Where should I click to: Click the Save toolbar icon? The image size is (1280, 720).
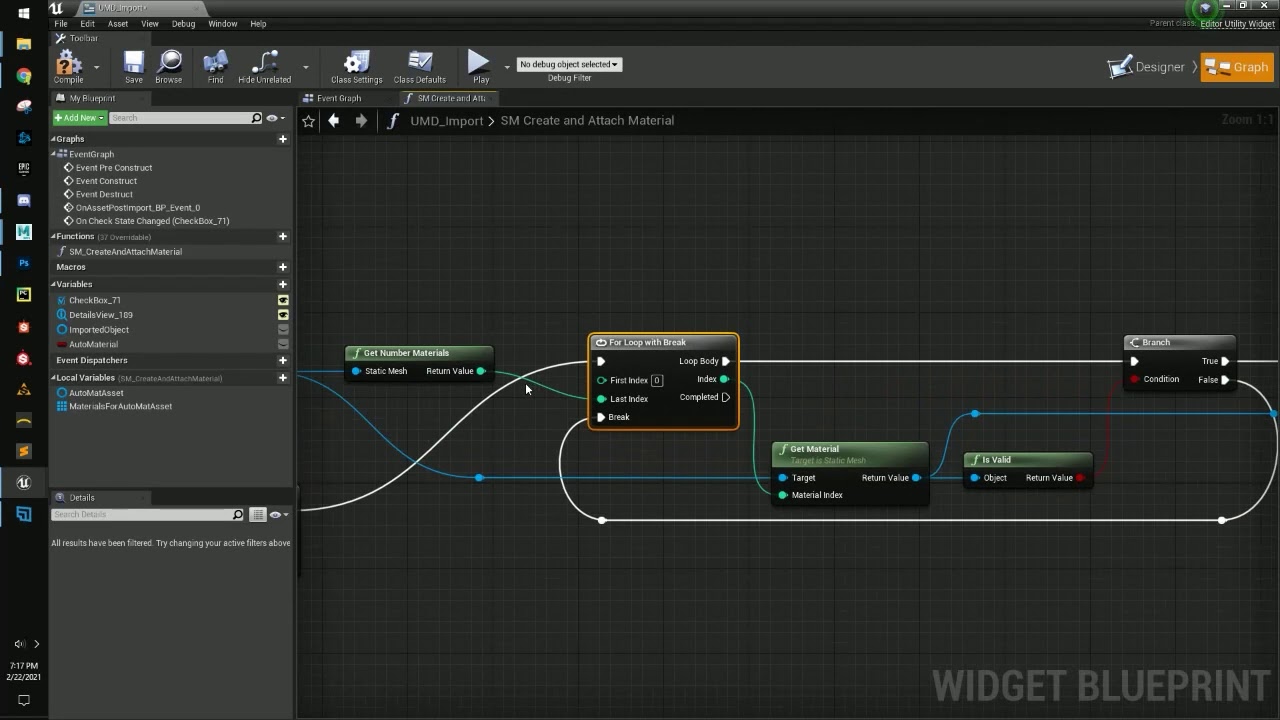133,67
